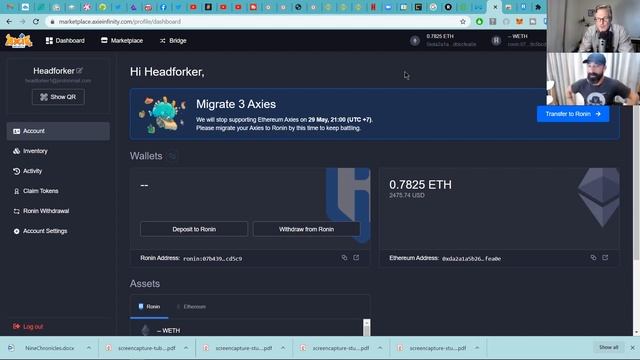This screenshot has height=360, width=640.
Task: Click the 0.7825 ETH balance text
Action: coord(420,185)
